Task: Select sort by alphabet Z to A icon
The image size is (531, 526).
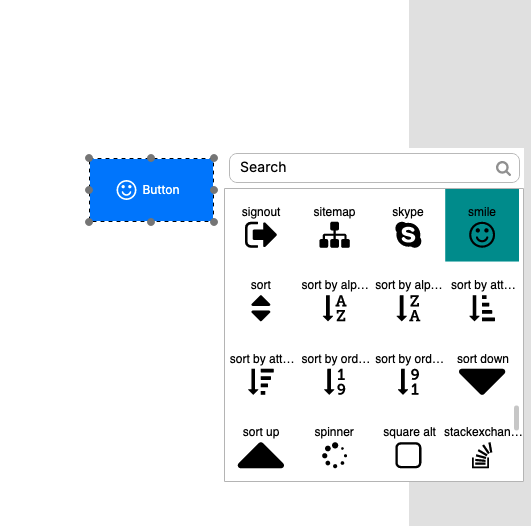Action: point(408,308)
